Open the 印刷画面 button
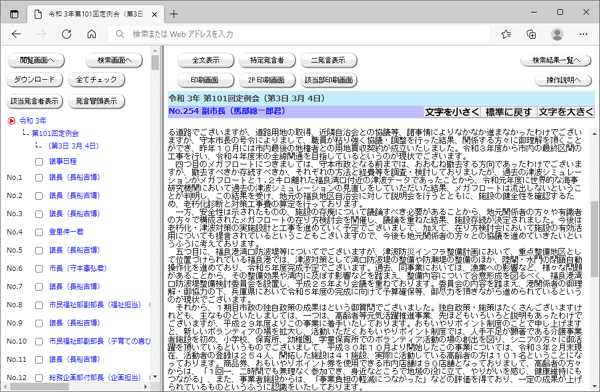Screen dimensions: 600x392 [x=205, y=80]
